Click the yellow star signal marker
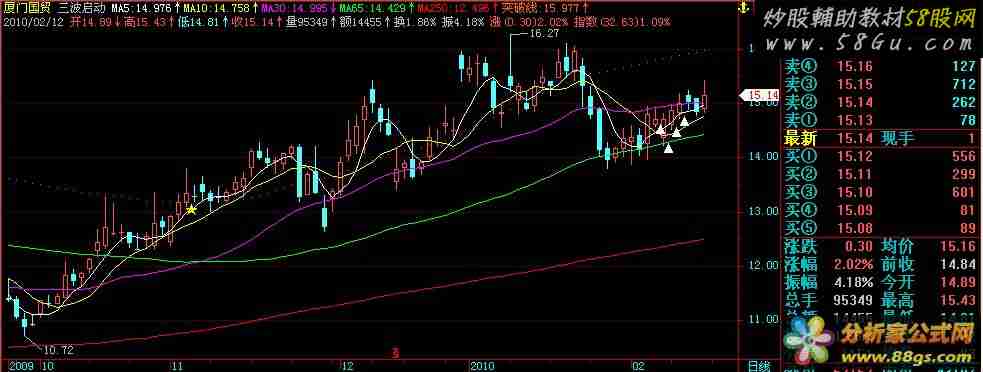Viewport: 983px width, 372px height. [191, 210]
